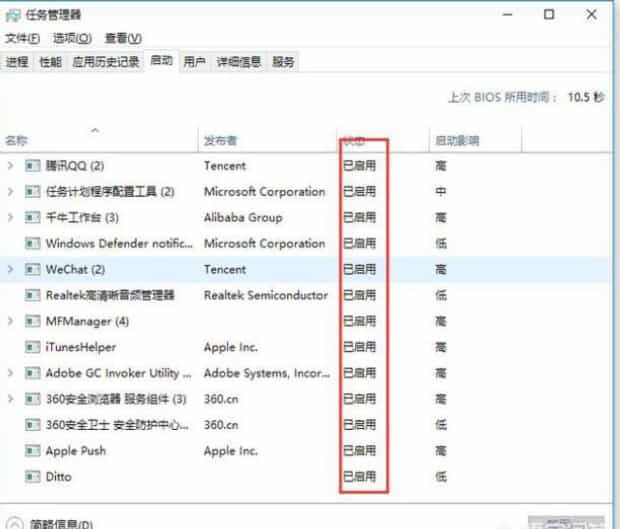Switch to the 进程 tab
This screenshot has width=620, height=529.
click(x=17, y=62)
